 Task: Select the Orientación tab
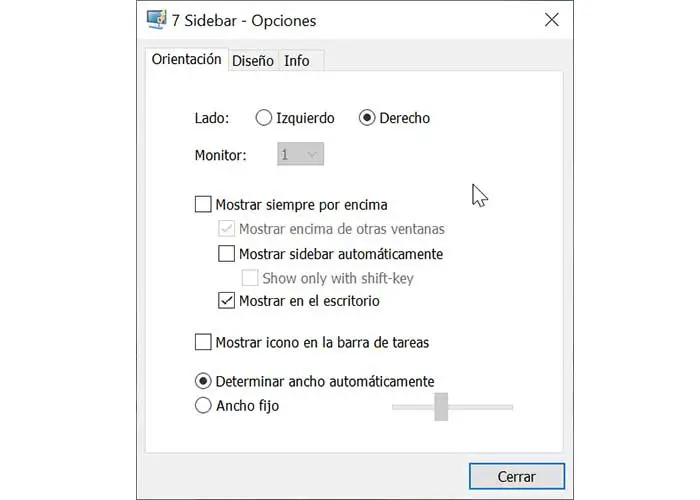pos(186,60)
